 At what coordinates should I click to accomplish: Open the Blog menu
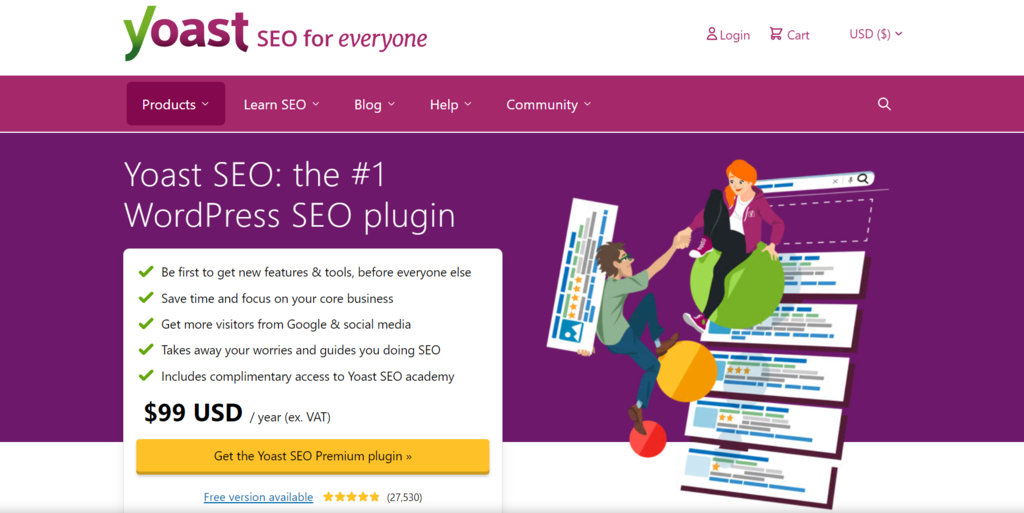374,104
